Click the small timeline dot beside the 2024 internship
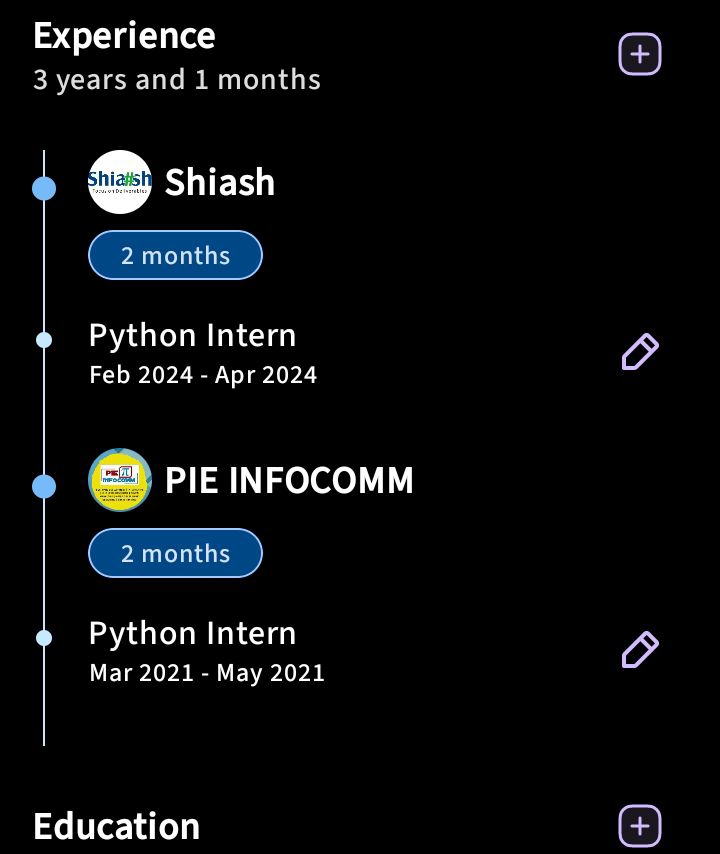The width and height of the screenshot is (720, 854). pyautogui.click(x=44, y=340)
